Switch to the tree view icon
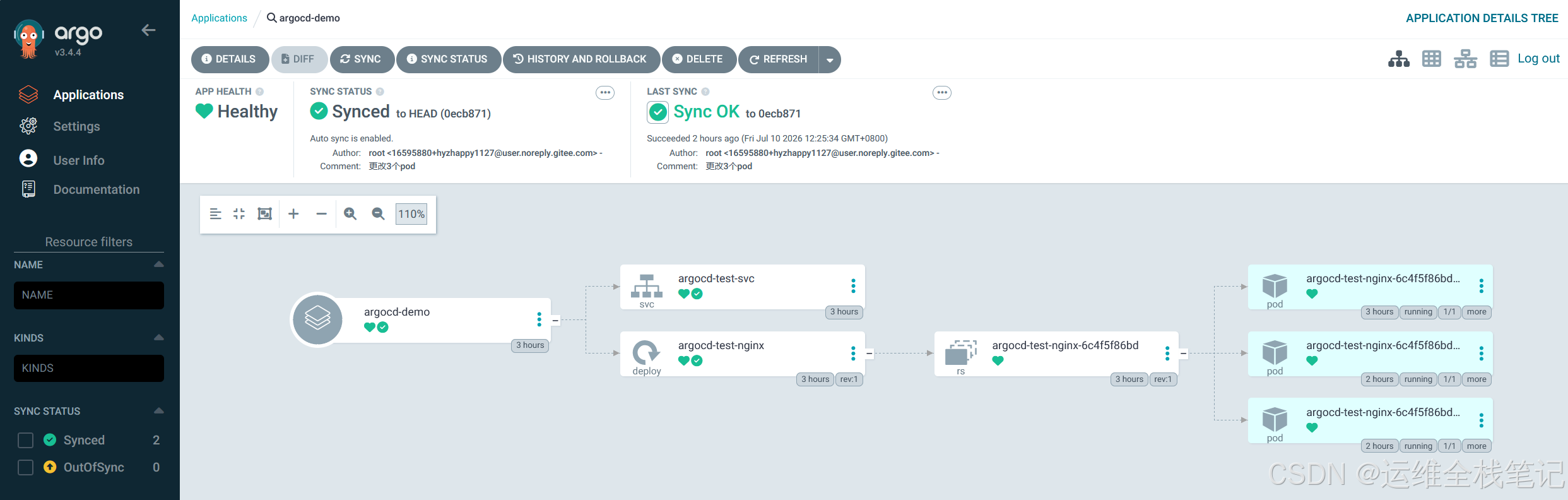 point(1398,59)
